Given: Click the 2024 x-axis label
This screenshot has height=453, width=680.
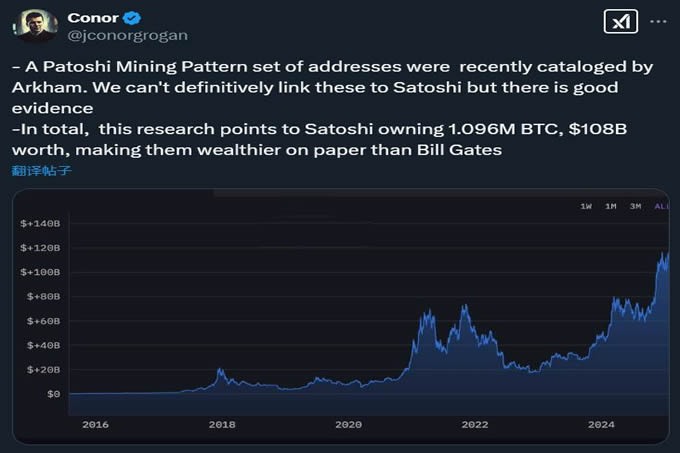Looking at the screenshot, I should click(x=601, y=425).
